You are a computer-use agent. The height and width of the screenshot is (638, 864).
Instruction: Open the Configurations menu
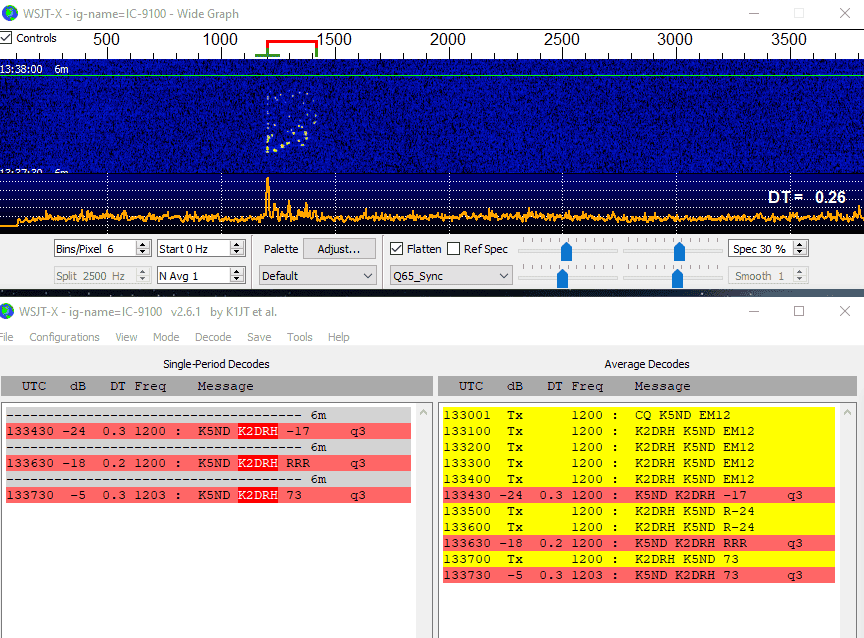pyautogui.click(x=64, y=337)
